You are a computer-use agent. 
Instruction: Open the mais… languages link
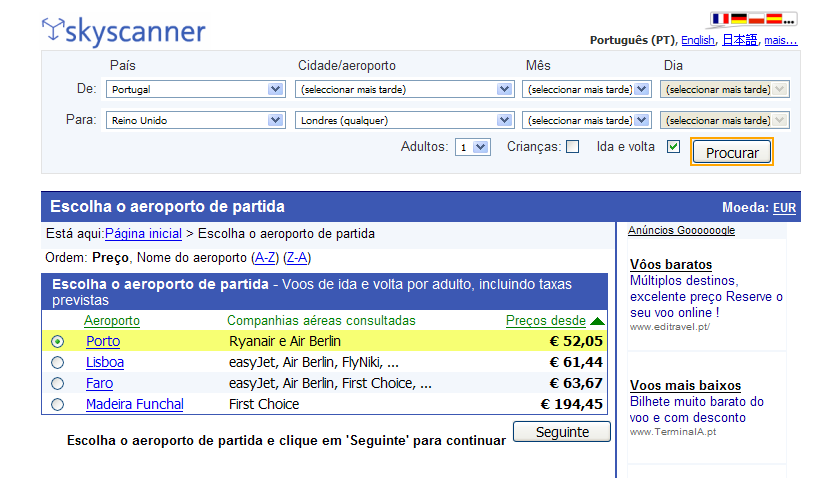(781, 40)
